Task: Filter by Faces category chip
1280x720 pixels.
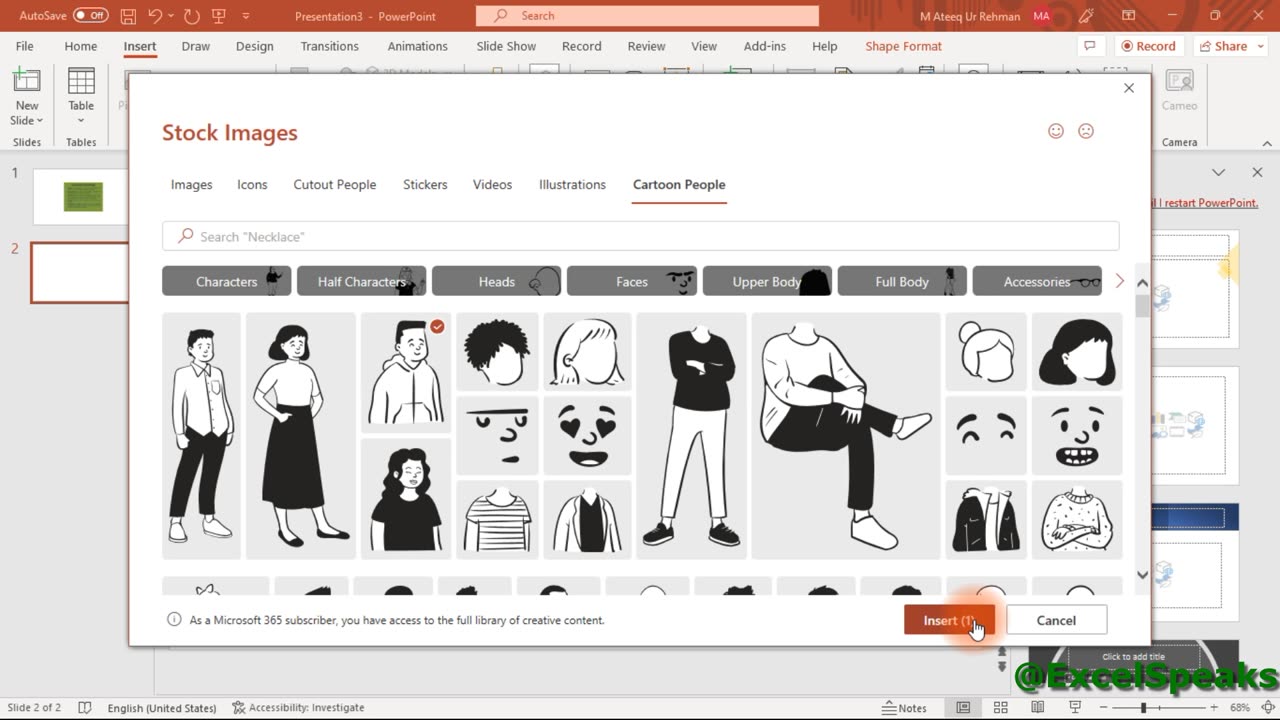Action: coord(632,281)
